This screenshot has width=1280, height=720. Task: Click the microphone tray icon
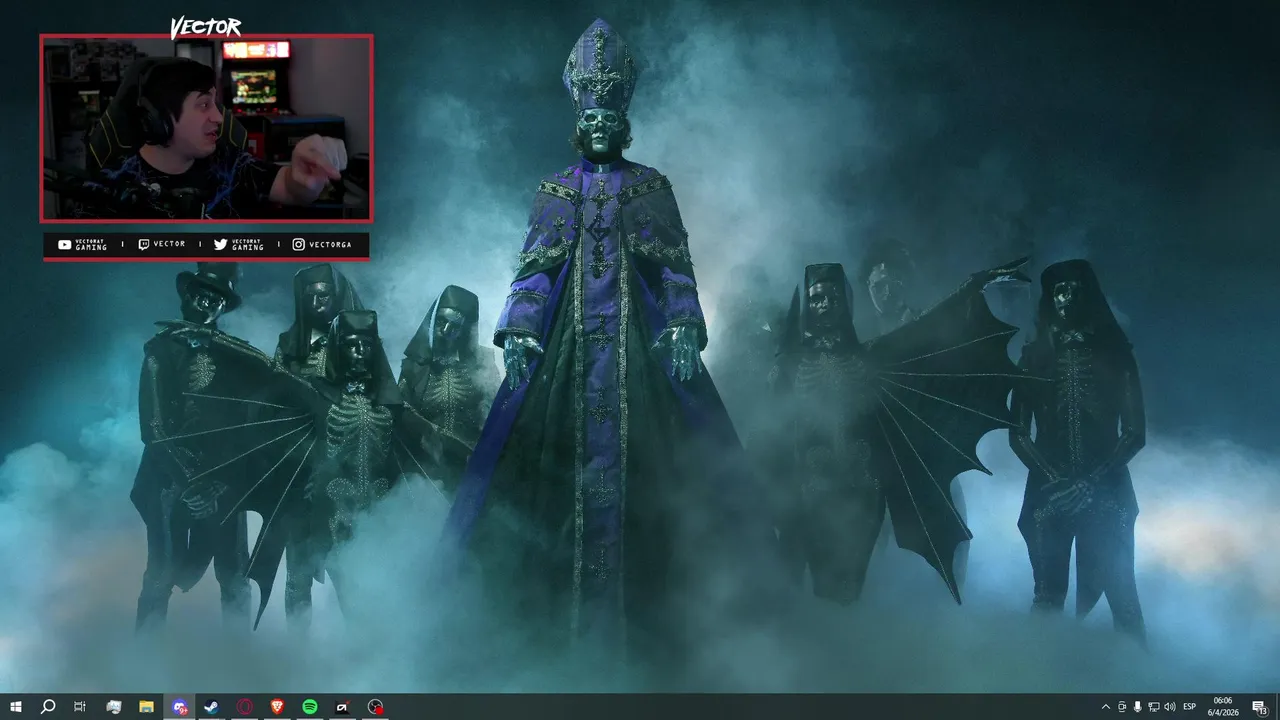click(1137, 707)
